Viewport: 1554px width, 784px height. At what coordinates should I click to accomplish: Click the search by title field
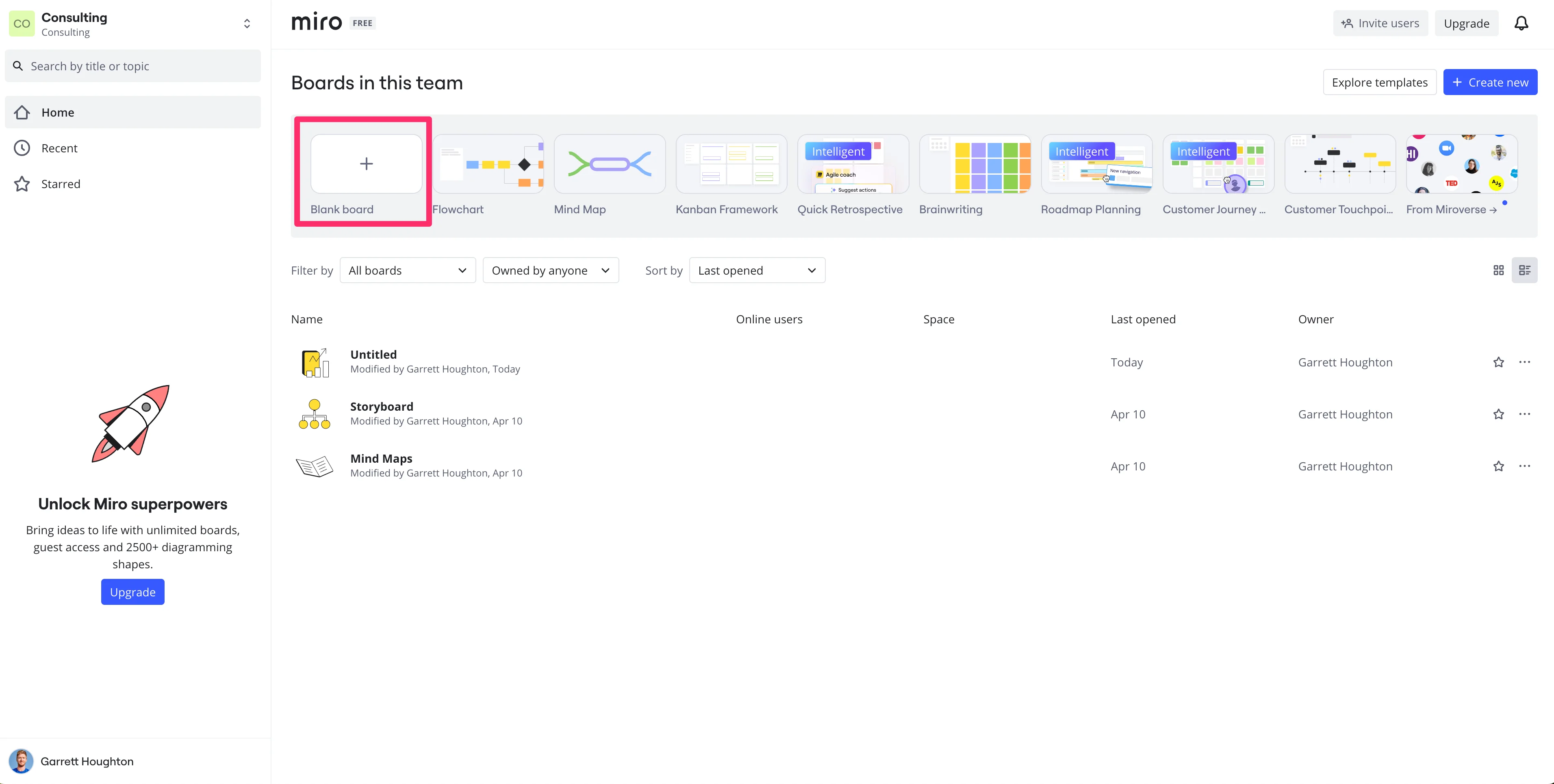click(x=133, y=66)
